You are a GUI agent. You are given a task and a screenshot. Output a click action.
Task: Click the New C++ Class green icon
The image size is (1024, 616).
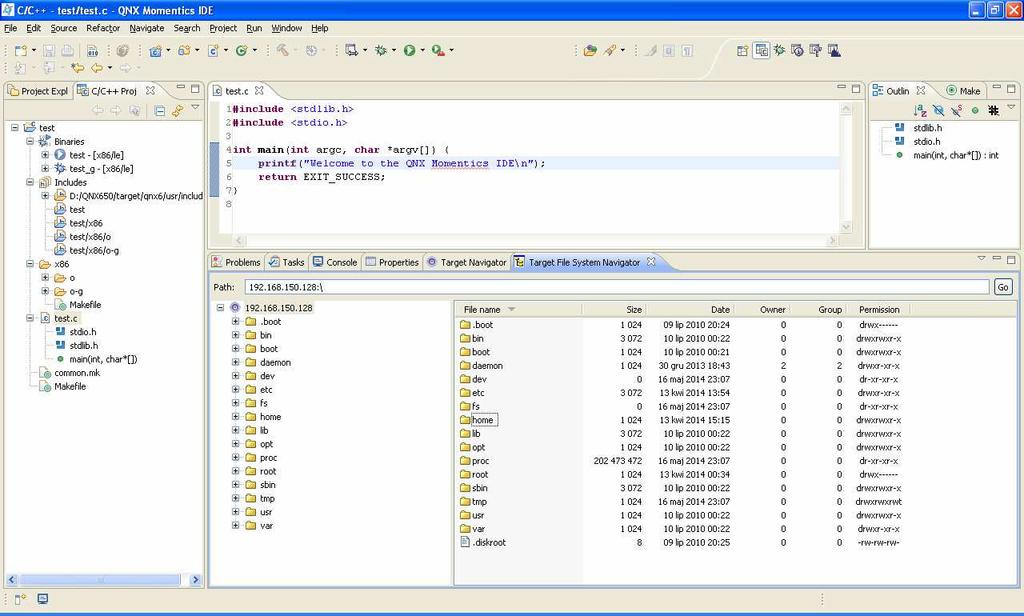pyautogui.click(x=241, y=50)
